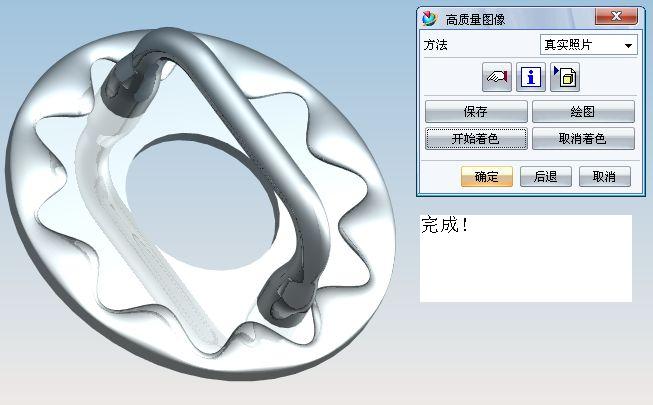The height and width of the screenshot is (405, 653).
Task: Click the 取消 button
Action: coord(605,177)
